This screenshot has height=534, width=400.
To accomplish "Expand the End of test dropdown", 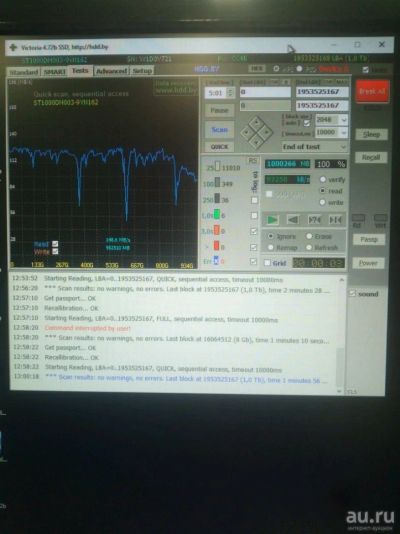I will tap(315, 147).
